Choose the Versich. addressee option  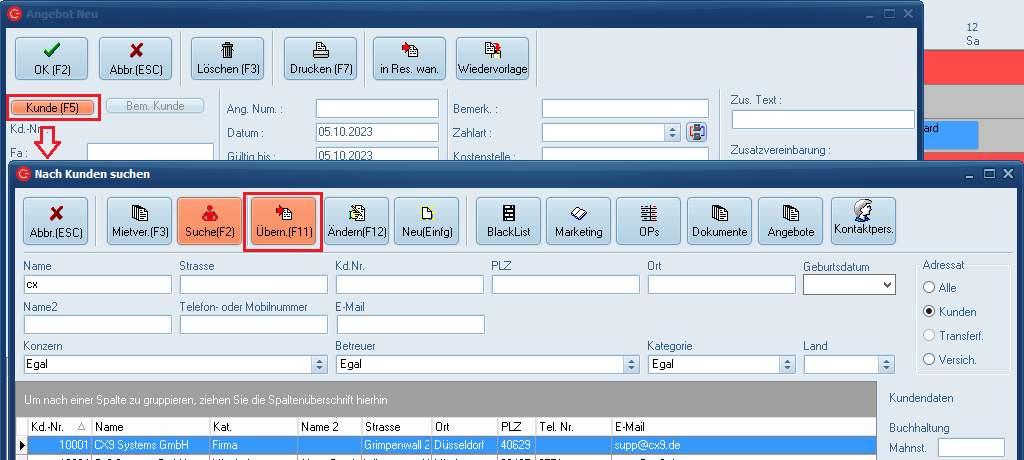click(x=929, y=359)
